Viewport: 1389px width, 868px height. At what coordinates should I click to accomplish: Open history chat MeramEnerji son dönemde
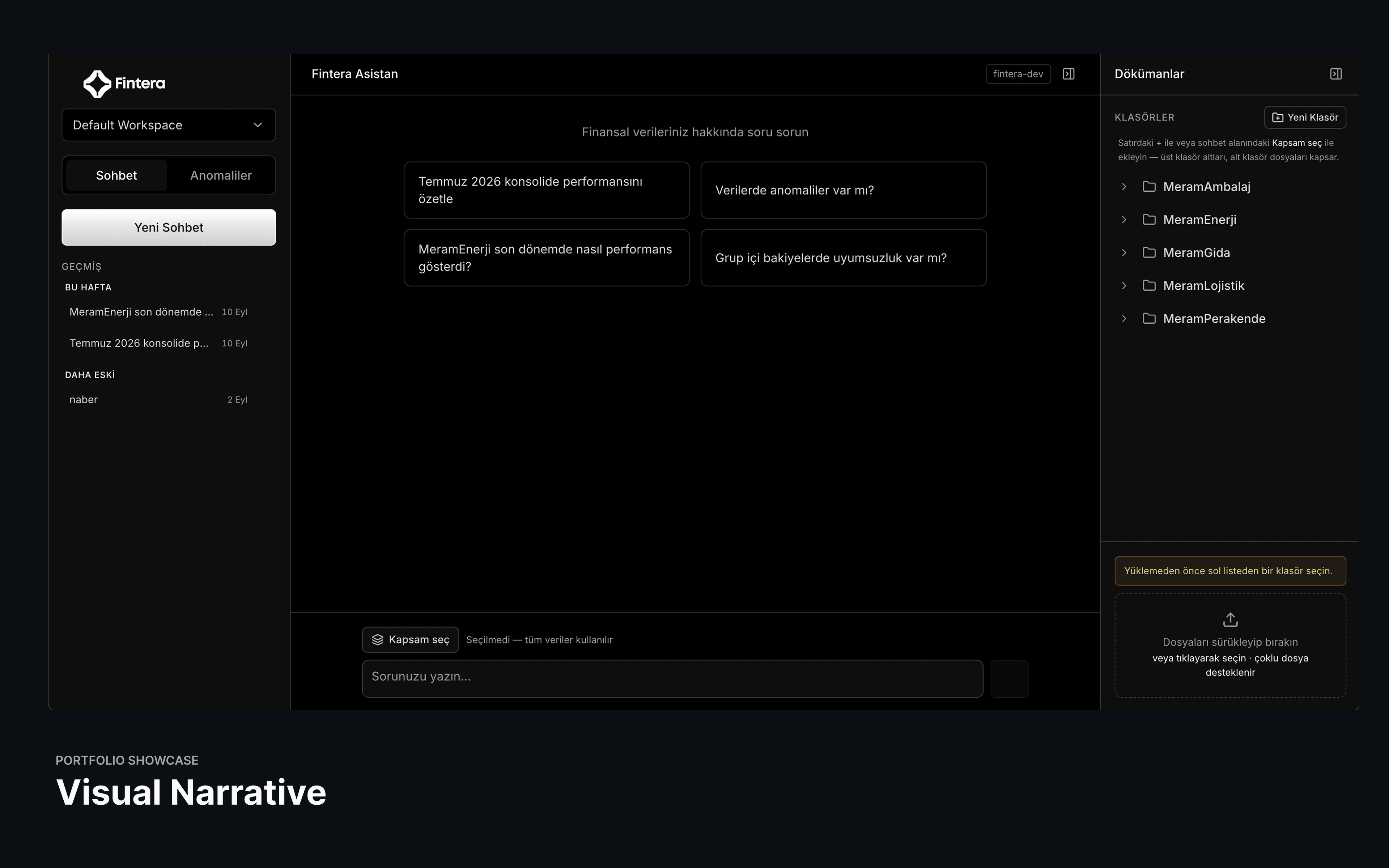[x=158, y=312]
